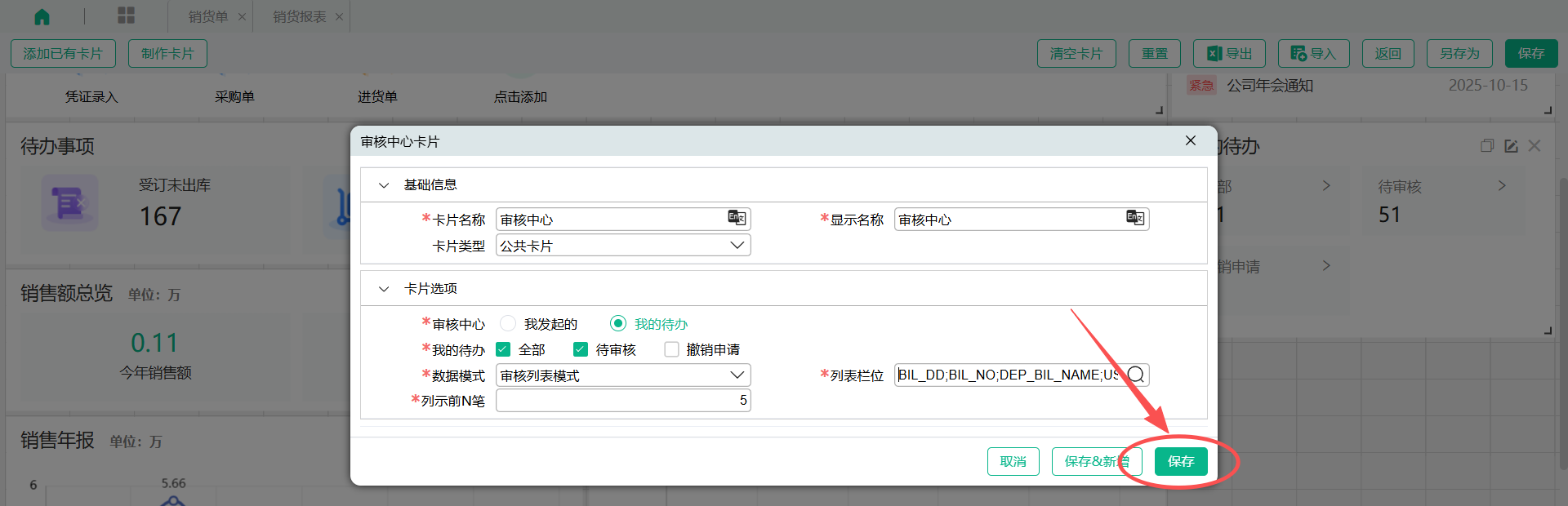Viewport: 1568px width, 506px height.
Task: Click the edit icon on 待办 panel
Action: pos(1511,146)
